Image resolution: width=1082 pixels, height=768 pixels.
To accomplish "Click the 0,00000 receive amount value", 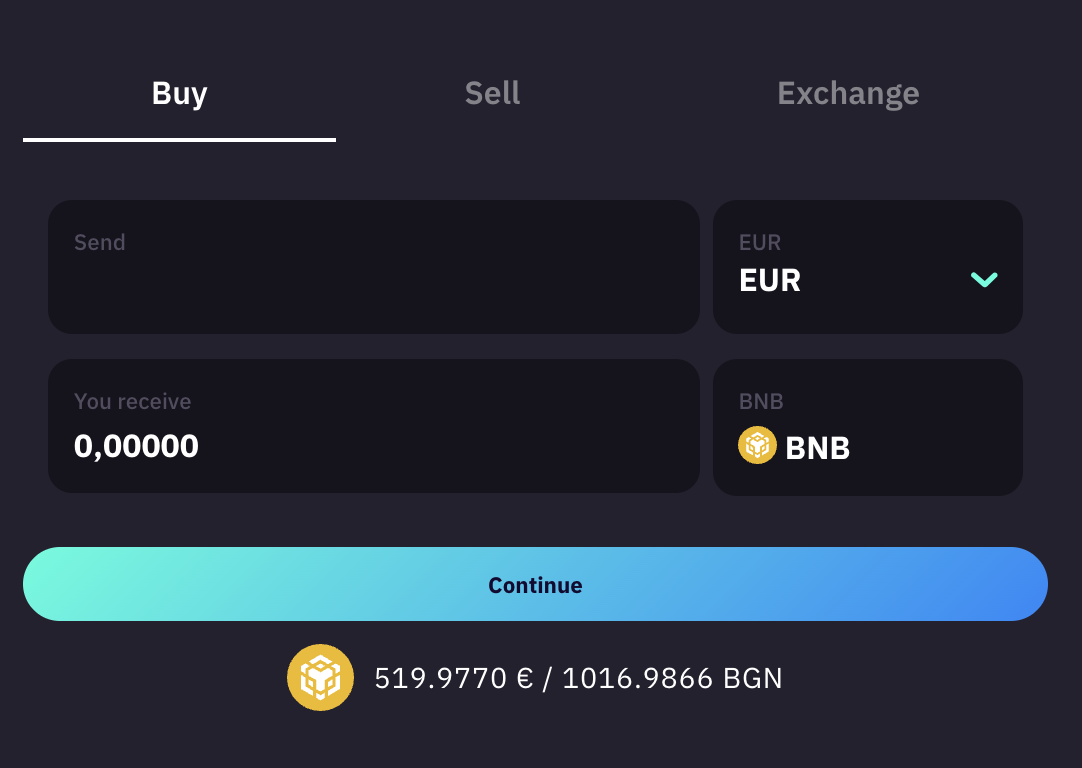I will 136,446.
